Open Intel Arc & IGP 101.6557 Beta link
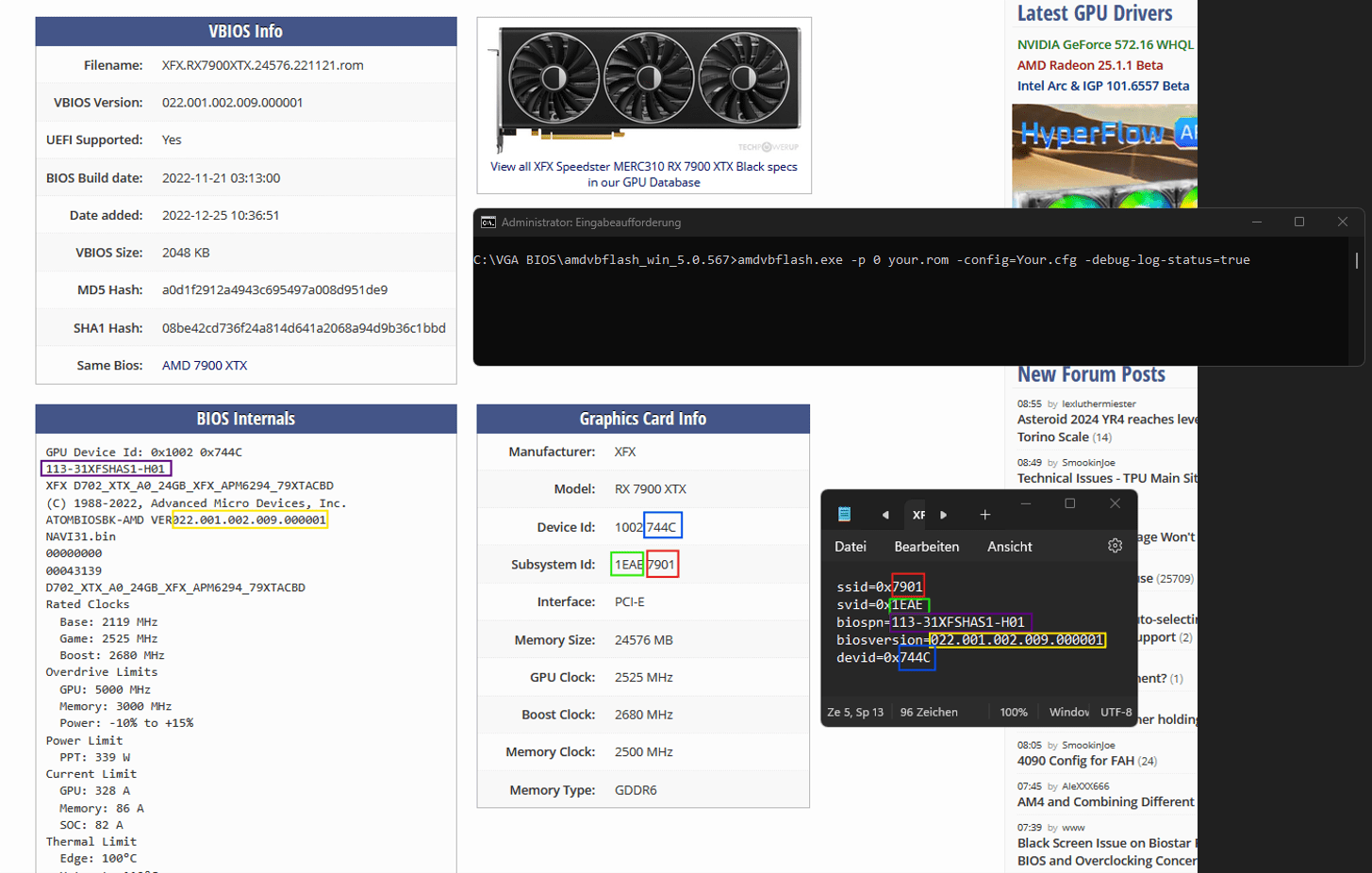This screenshot has height=873, width=1372. click(x=1103, y=86)
